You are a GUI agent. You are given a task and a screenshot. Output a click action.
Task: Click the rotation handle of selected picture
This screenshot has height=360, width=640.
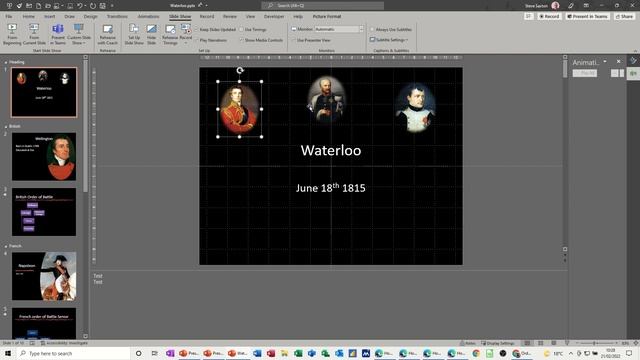click(240, 71)
